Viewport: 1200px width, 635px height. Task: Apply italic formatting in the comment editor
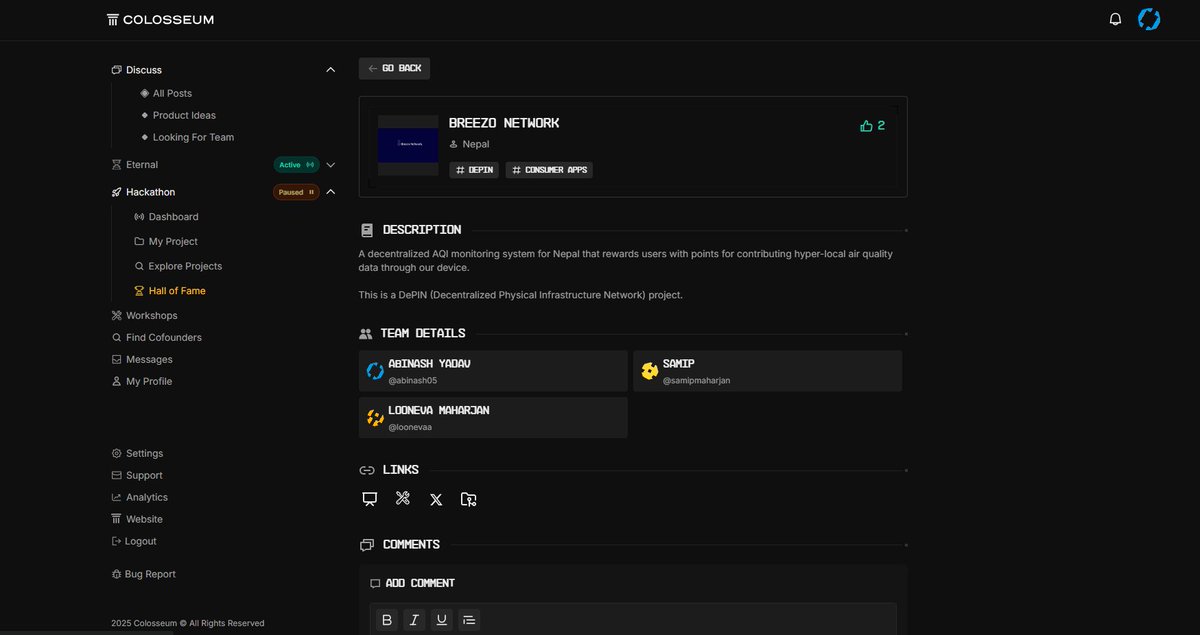tap(414, 620)
